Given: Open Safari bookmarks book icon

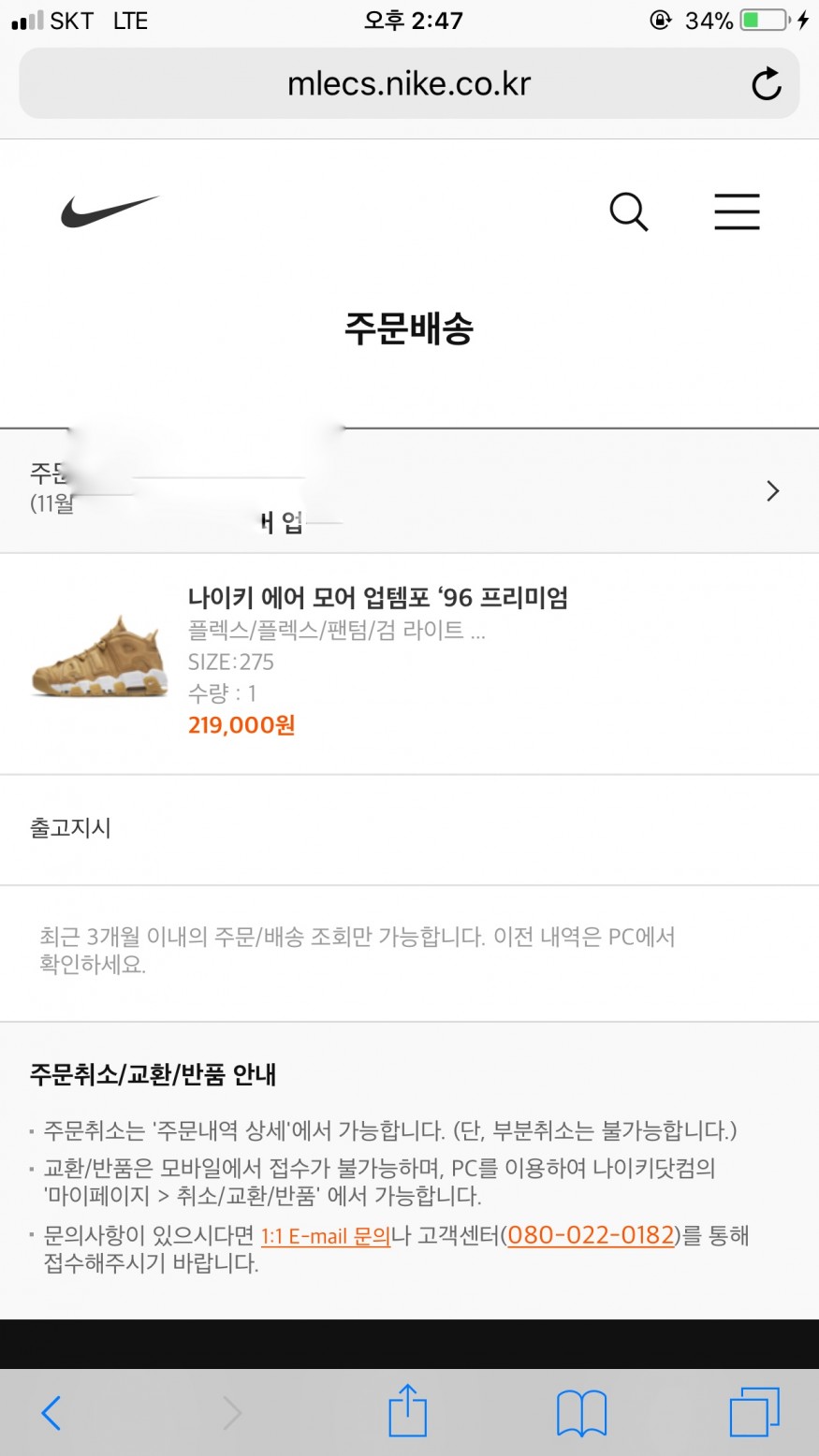Looking at the screenshot, I should (x=581, y=1413).
